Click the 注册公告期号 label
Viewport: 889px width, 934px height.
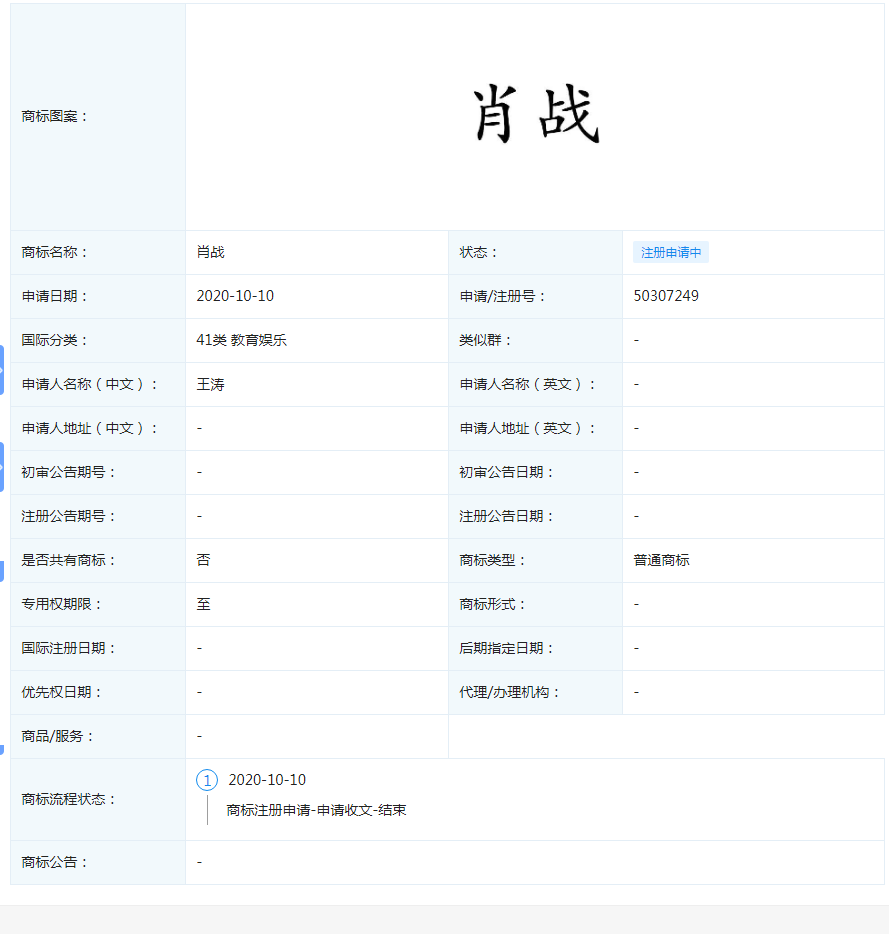pyautogui.click(x=69, y=516)
